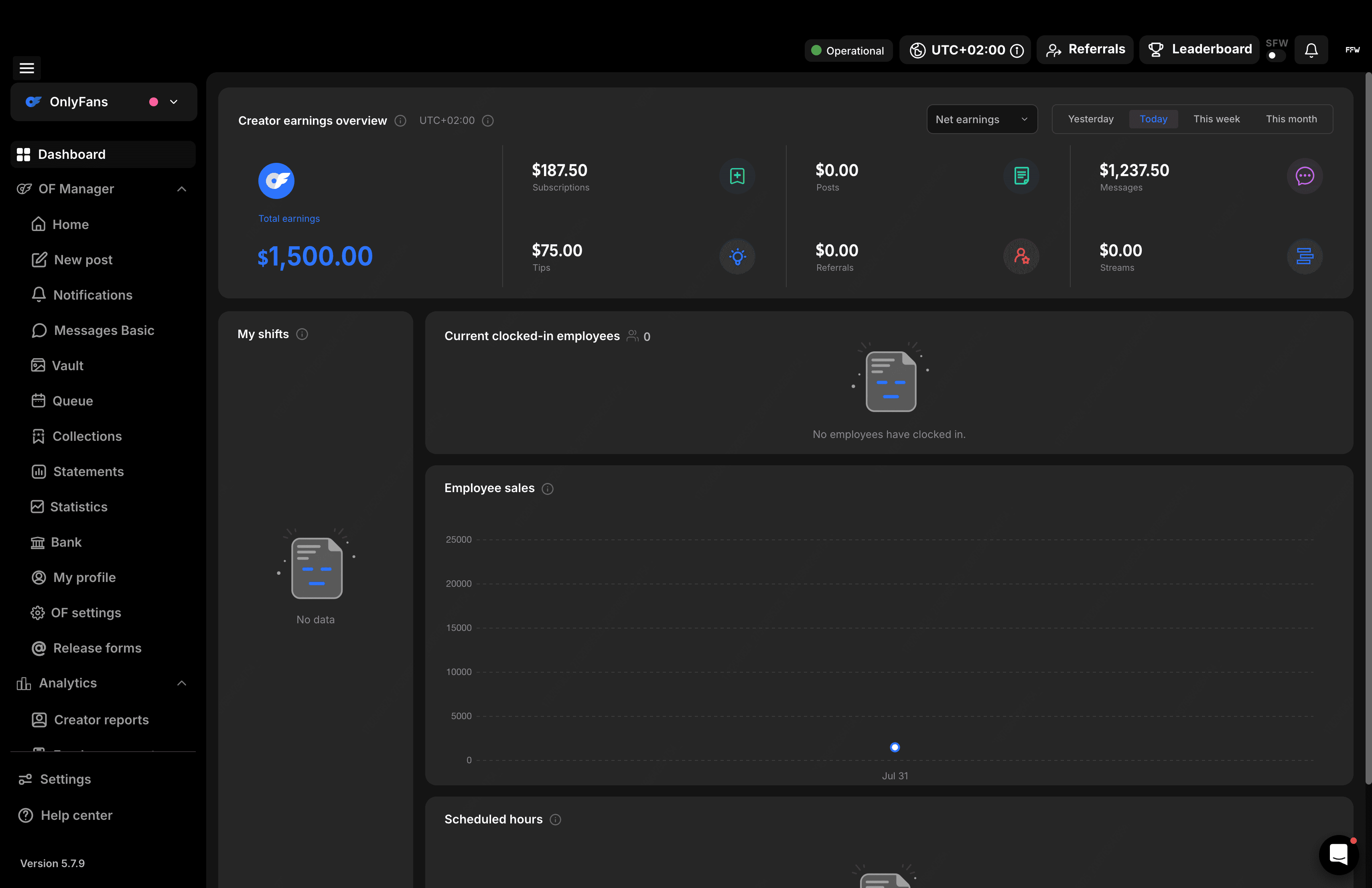Select the This month time range
Image resolution: width=1372 pixels, height=888 pixels.
1291,119
